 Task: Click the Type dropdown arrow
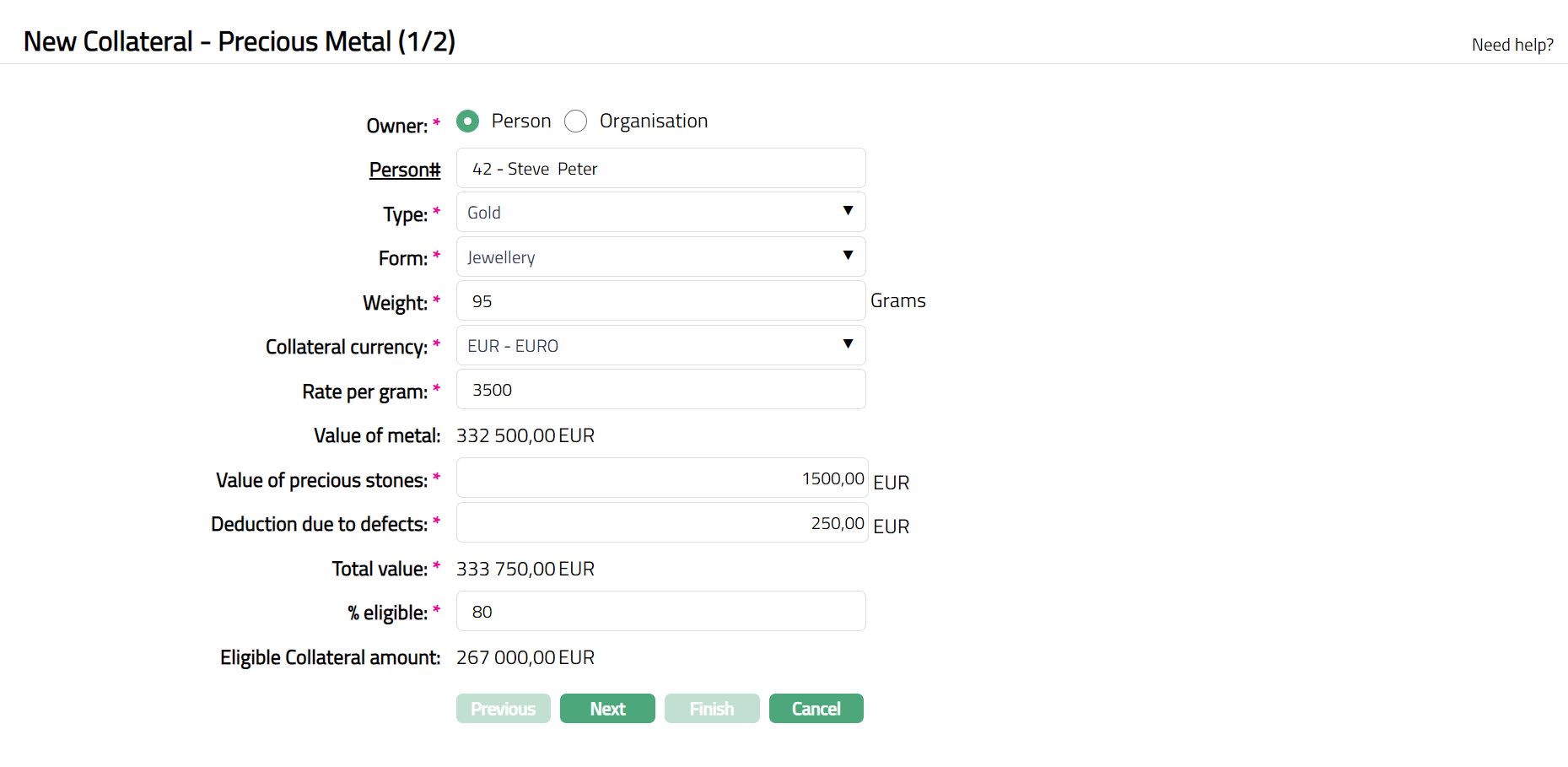(848, 211)
